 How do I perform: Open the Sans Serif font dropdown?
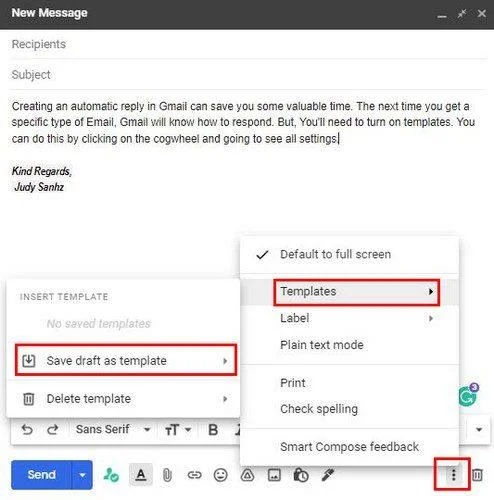tap(113, 430)
